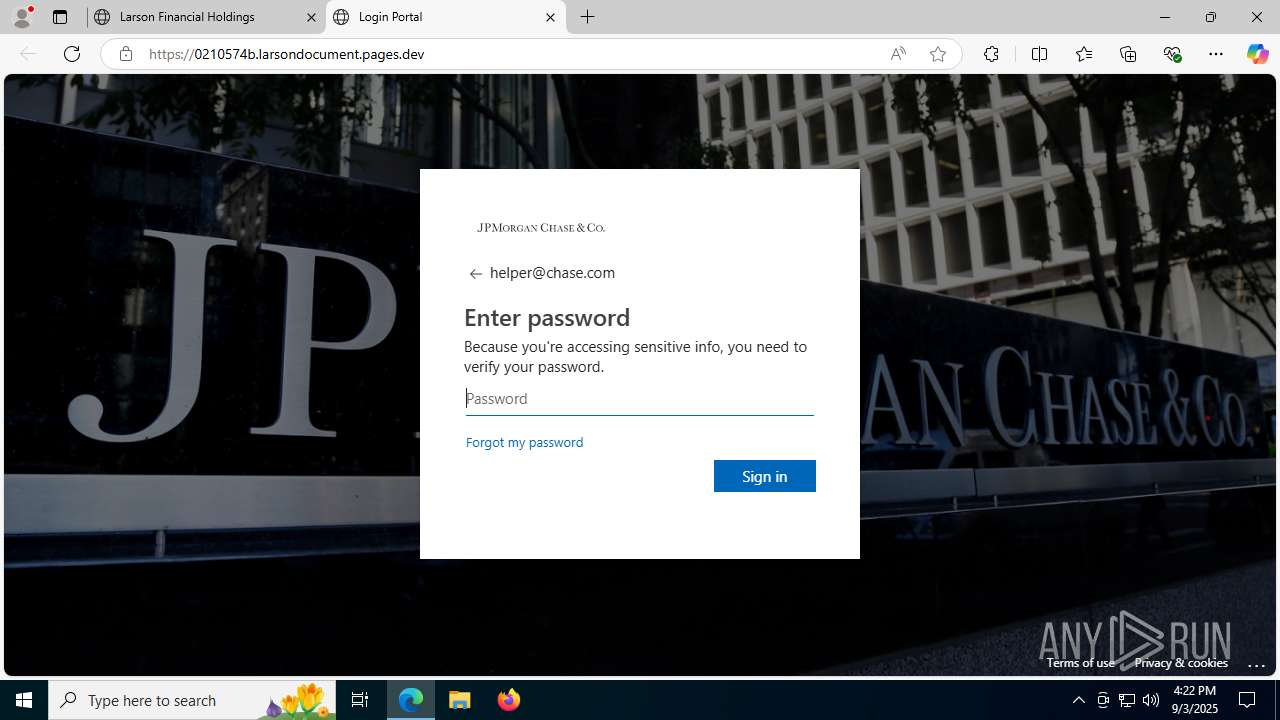Open the notification center

(1248, 700)
